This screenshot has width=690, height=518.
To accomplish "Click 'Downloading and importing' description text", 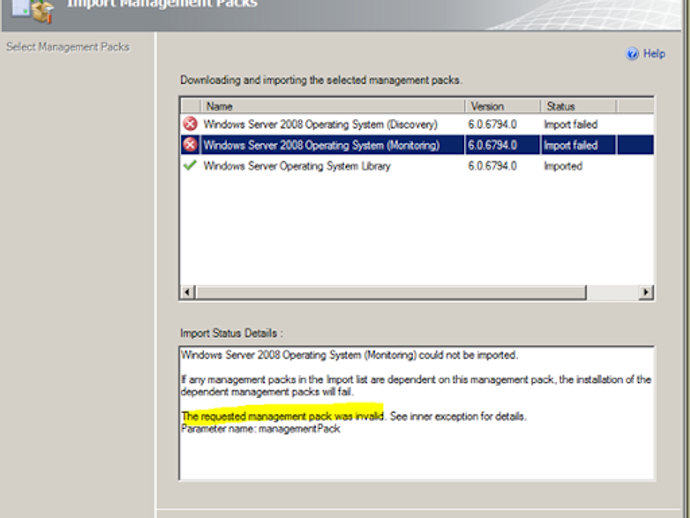I will [x=321, y=80].
